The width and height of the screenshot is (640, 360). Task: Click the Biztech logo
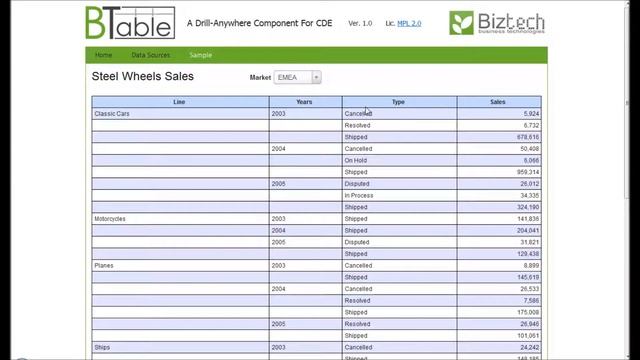497,23
